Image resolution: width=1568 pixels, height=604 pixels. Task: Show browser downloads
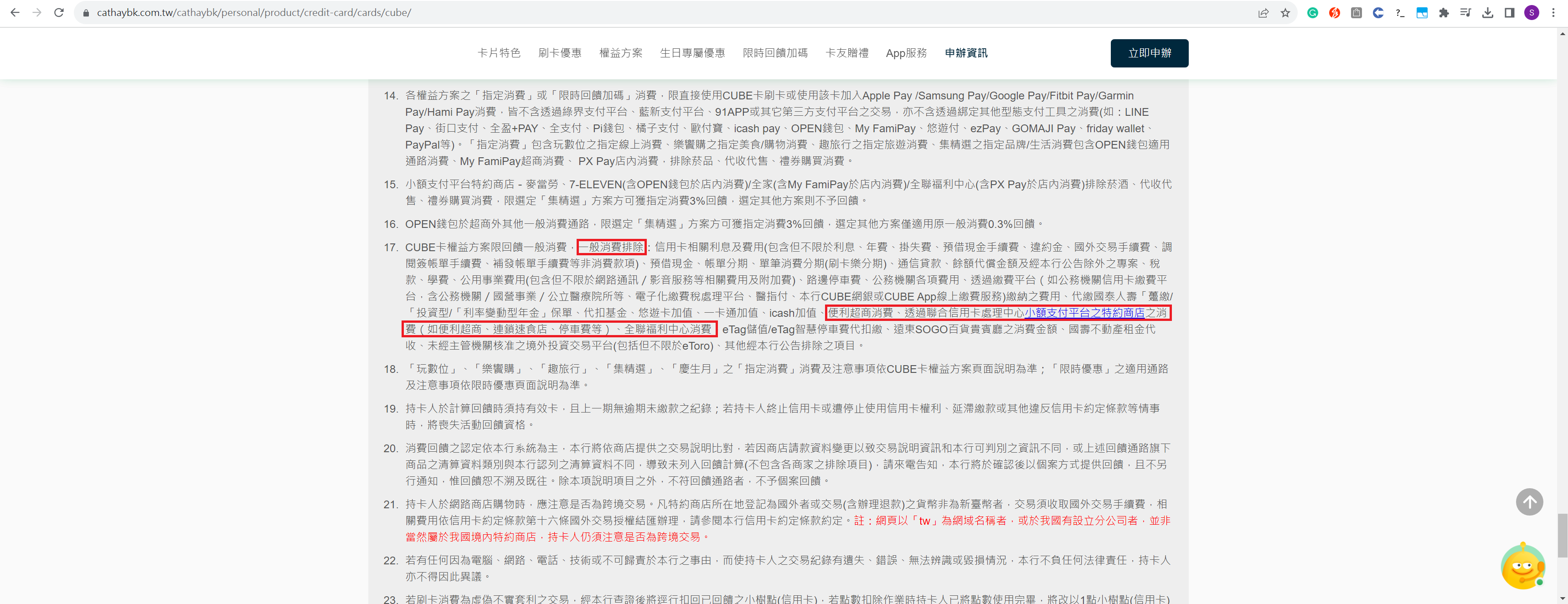[1488, 13]
